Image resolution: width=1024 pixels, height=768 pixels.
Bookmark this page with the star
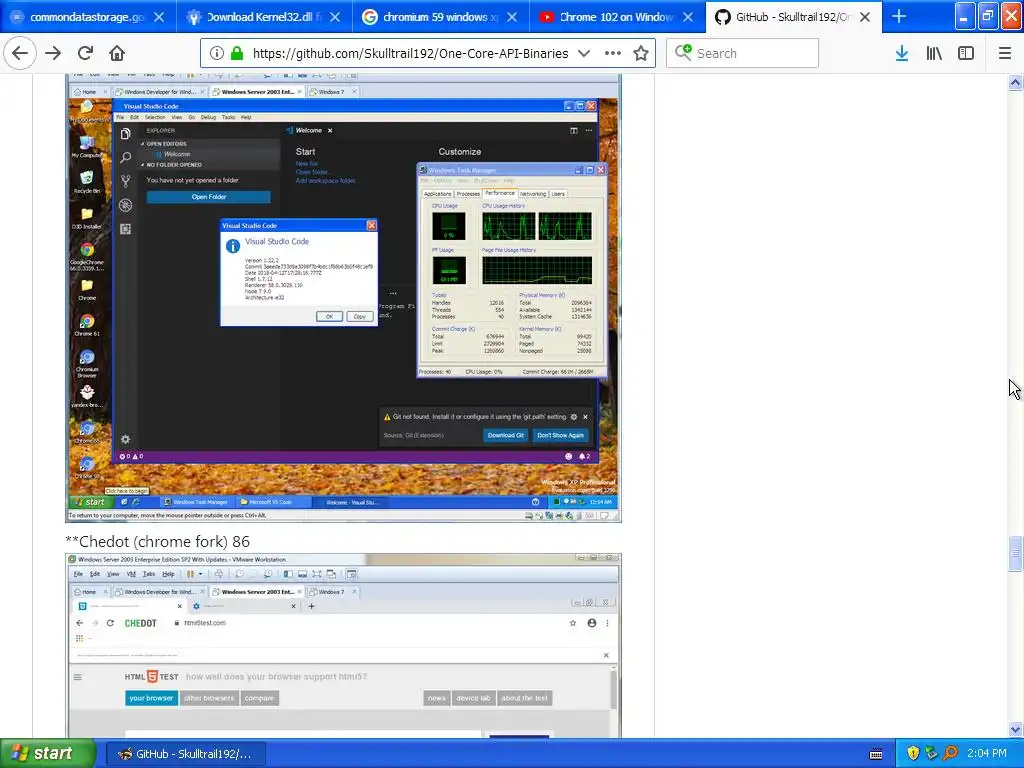coord(641,54)
